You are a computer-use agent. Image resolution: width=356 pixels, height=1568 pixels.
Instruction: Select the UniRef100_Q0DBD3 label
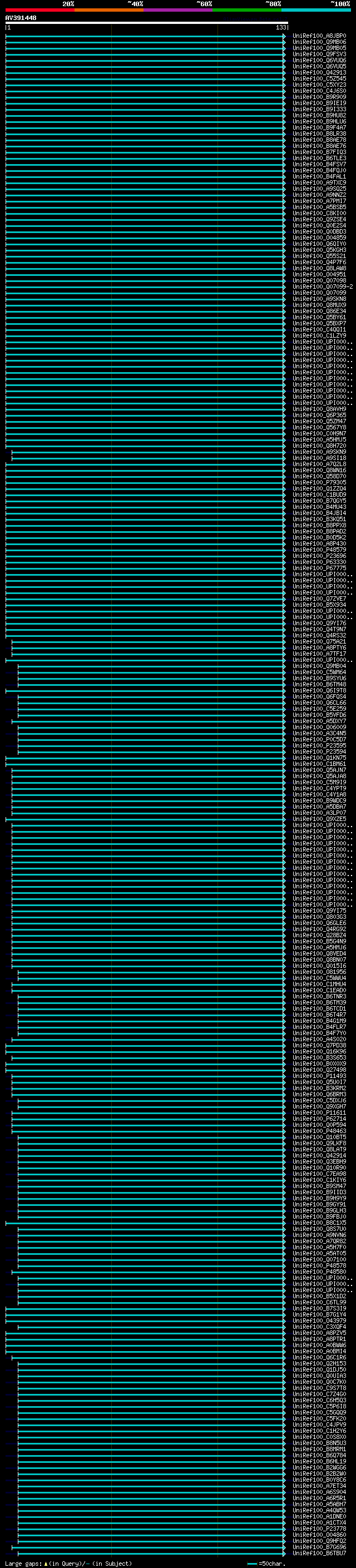tap(319, 231)
